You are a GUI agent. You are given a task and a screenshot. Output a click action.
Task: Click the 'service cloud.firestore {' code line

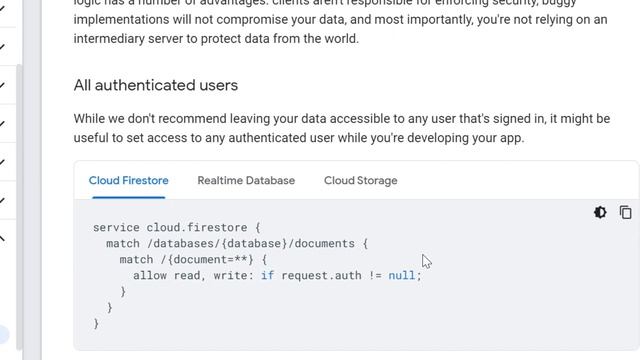[176, 227]
